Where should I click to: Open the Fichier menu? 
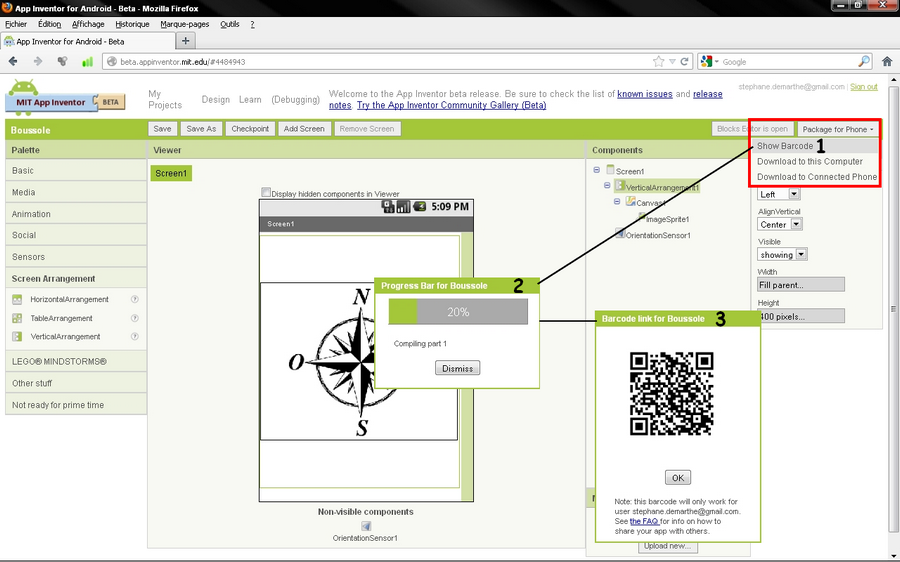tap(16, 24)
